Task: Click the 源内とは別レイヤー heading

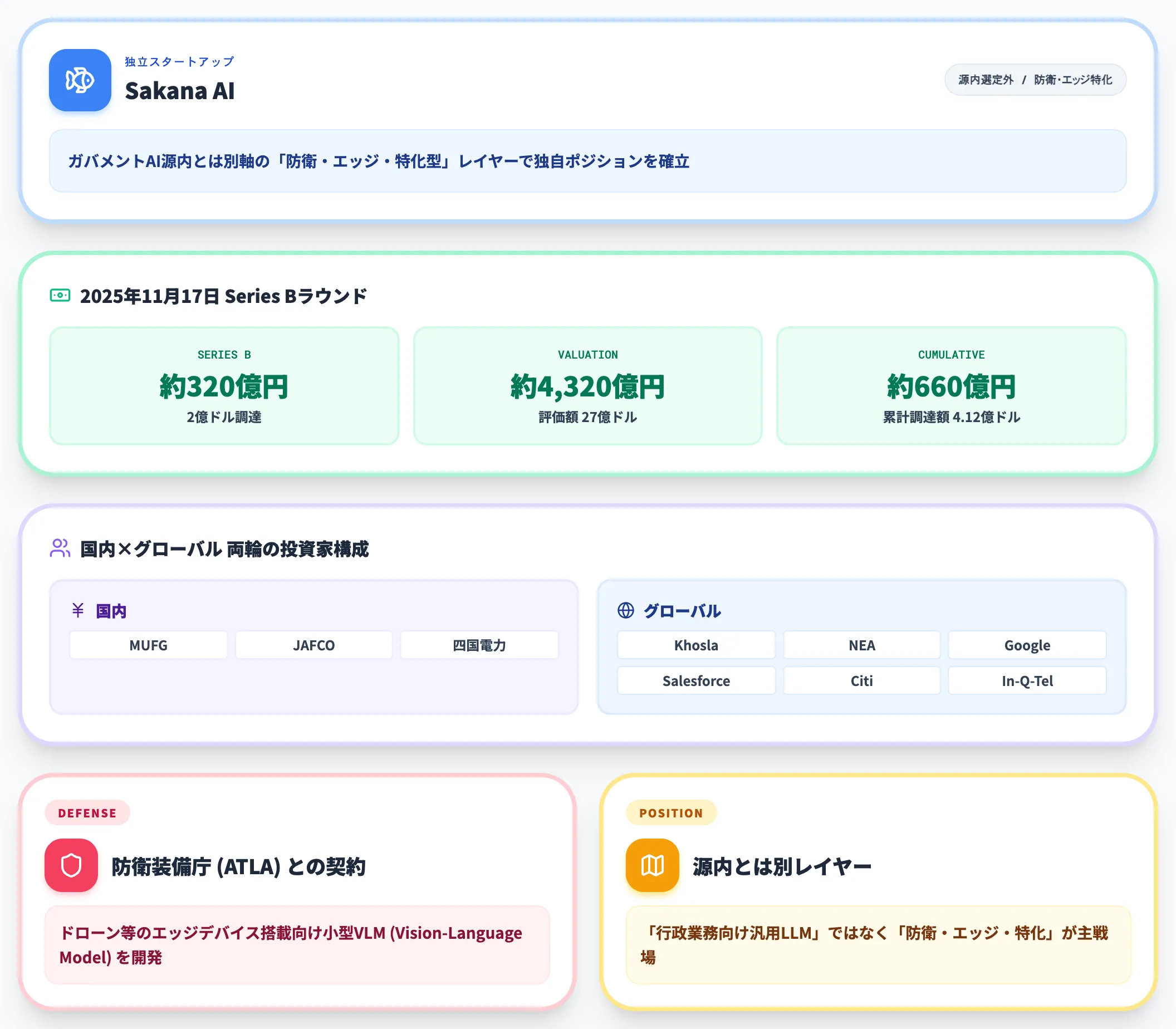Action: tap(782, 866)
